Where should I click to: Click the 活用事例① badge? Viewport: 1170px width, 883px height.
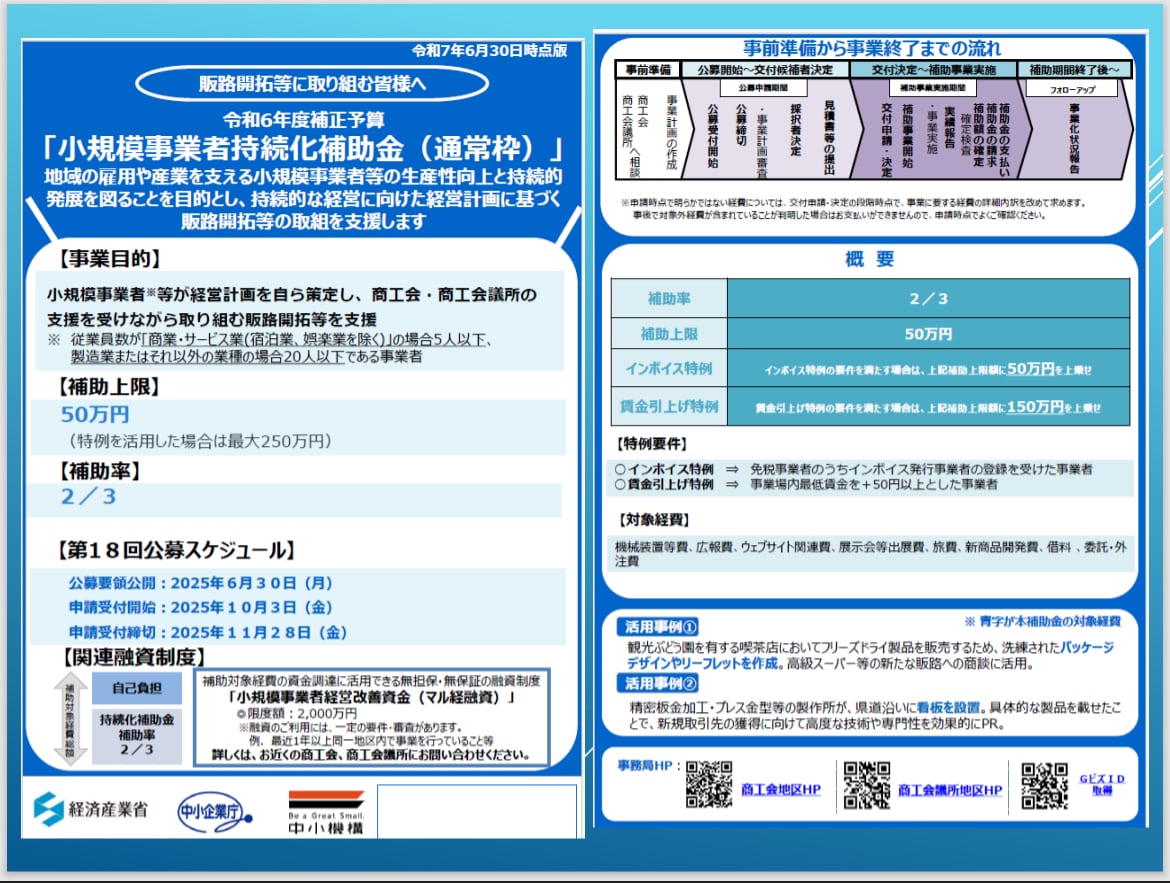click(658, 626)
